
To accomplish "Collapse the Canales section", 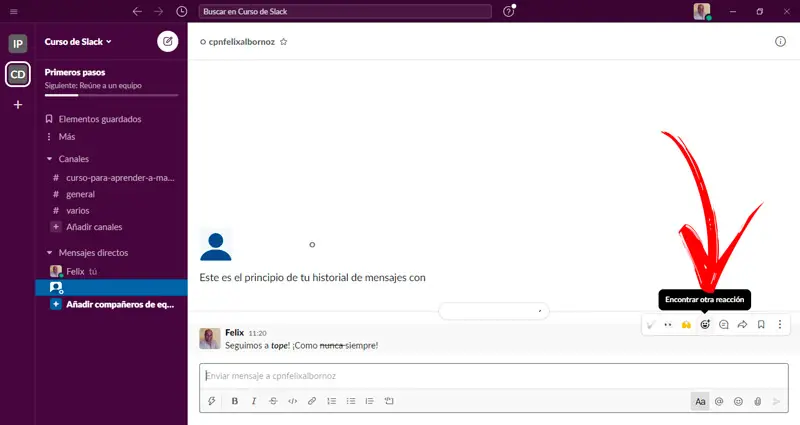I will 49,159.
